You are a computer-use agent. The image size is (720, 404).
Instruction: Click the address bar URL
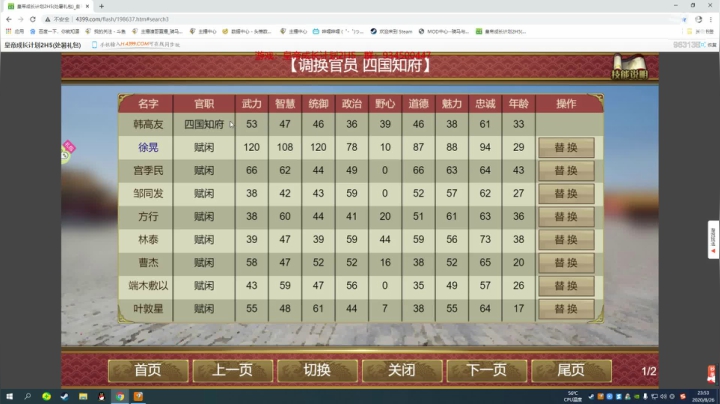coord(122,19)
